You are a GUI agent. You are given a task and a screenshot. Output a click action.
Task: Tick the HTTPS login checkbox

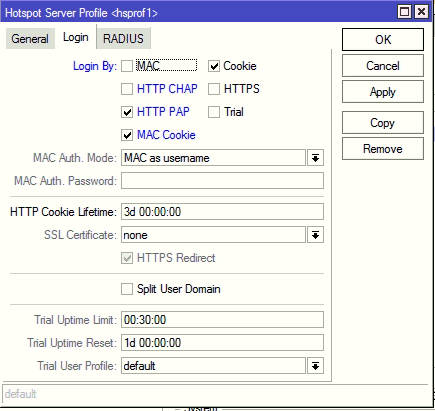tap(214, 89)
